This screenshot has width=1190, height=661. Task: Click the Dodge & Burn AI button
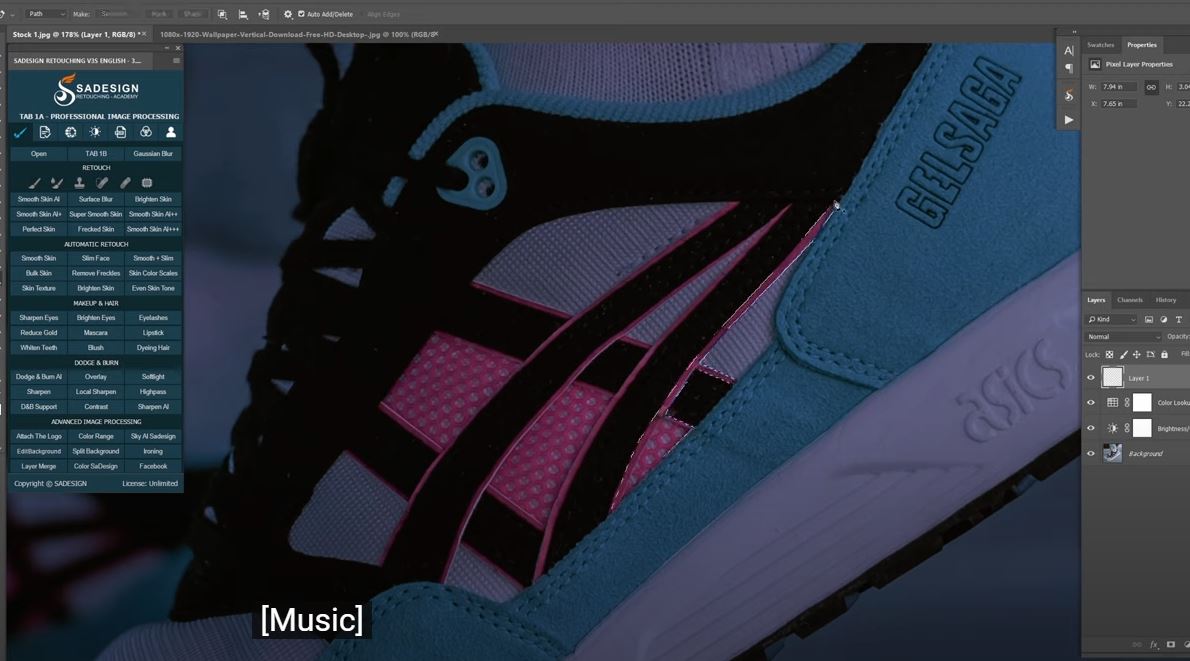39,377
